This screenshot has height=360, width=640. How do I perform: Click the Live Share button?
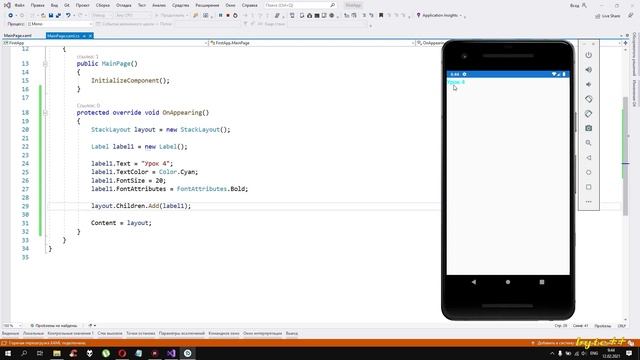[x=608, y=16]
